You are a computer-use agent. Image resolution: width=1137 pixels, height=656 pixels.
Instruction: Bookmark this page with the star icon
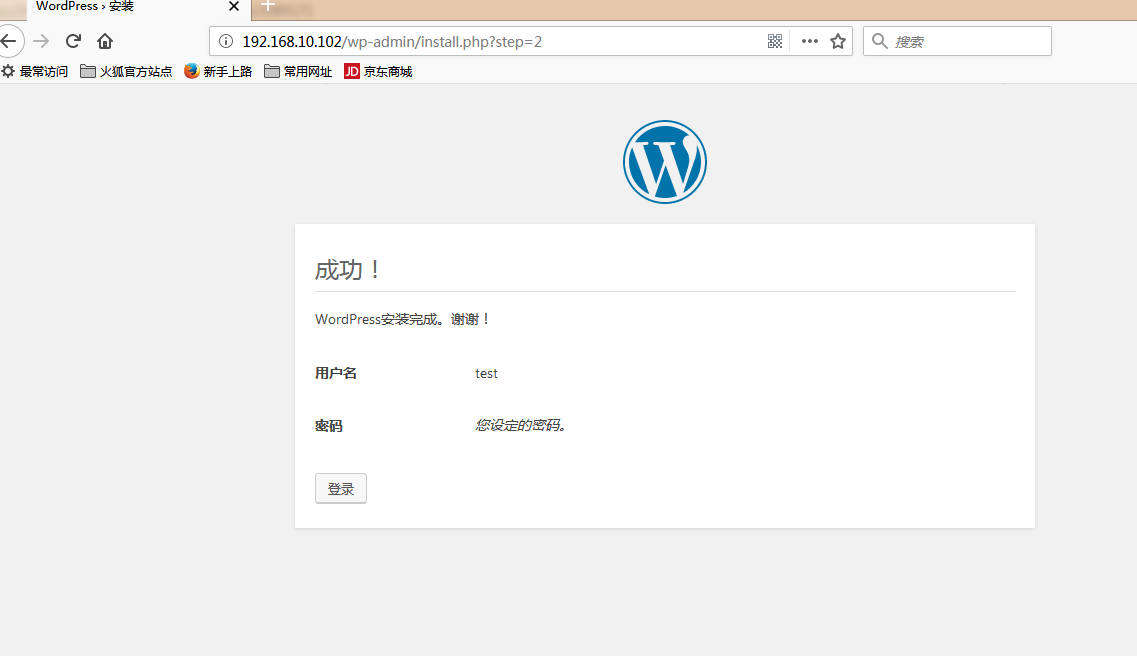838,41
